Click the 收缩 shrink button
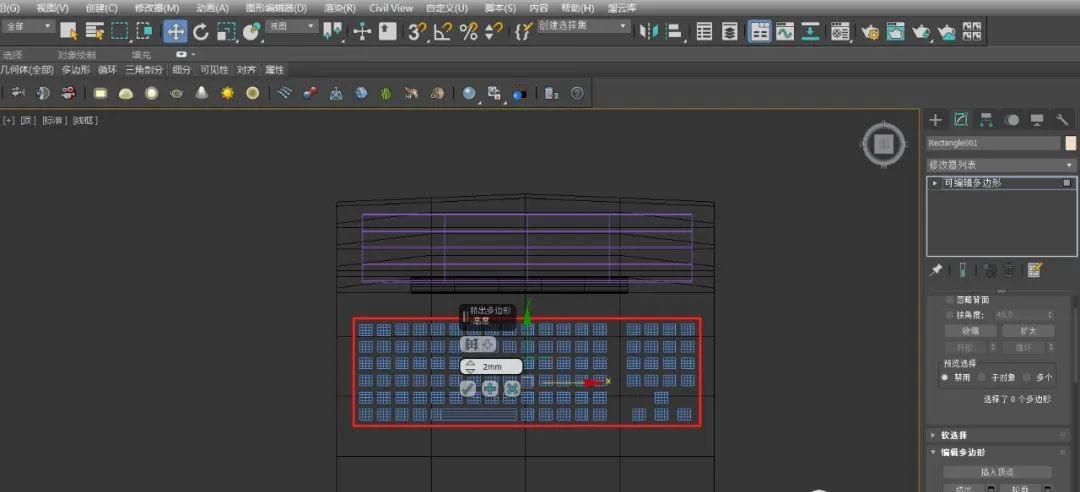1080x492 pixels. point(970,331)
